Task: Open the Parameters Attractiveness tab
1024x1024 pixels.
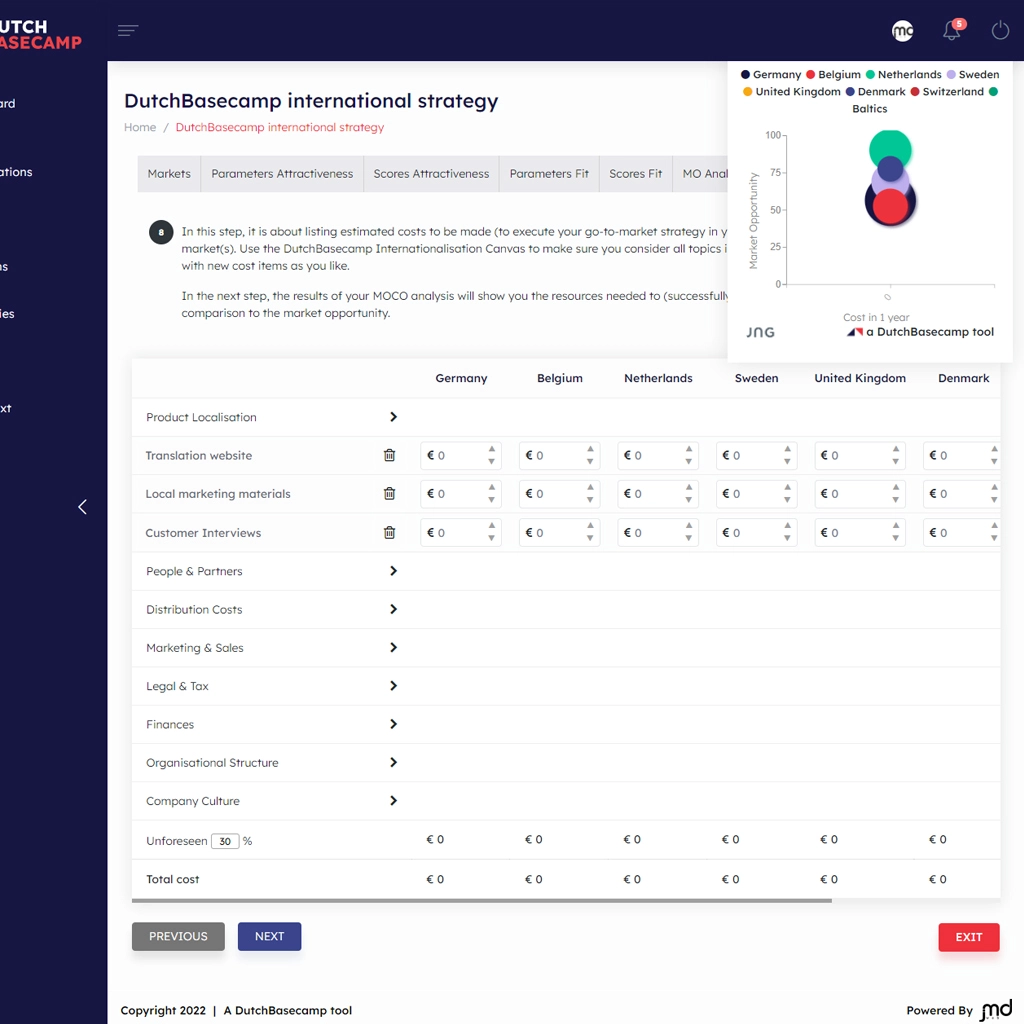Action: pos(282,174)
